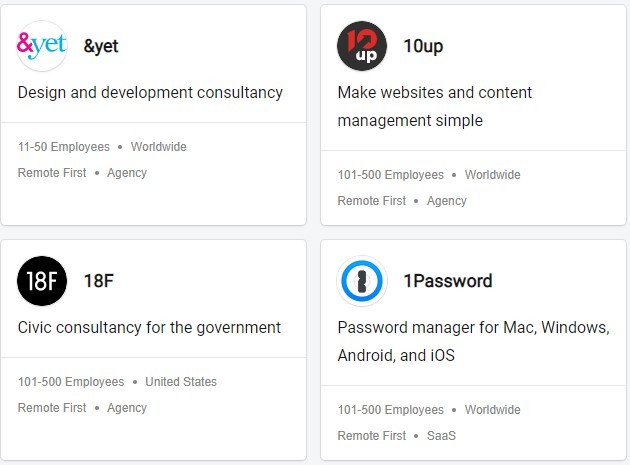Select 'Password manager for Mac, Windows' description
Viewport: 630px width, 465px height.
[x=474, y=341]
